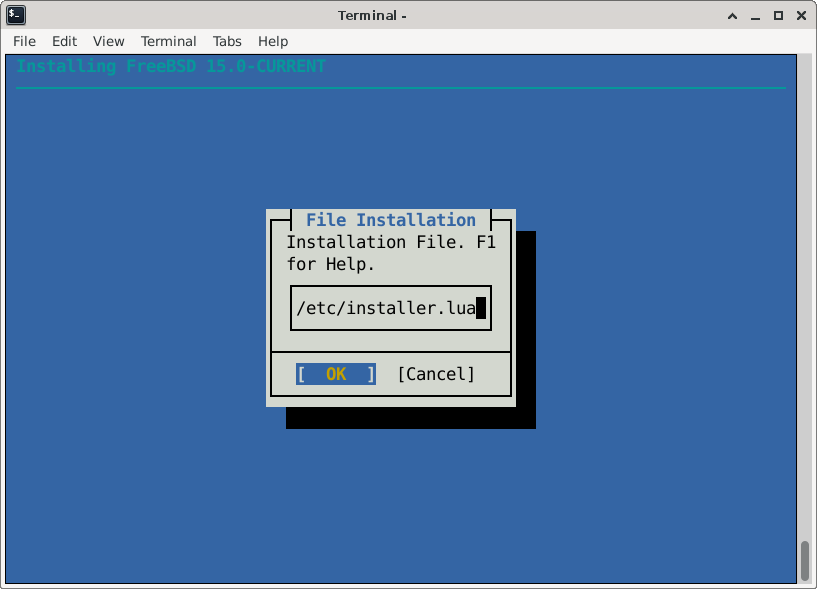Close the Terminal window
The width and height of the screenshot is (817, 589).
(x=799, y=15)
